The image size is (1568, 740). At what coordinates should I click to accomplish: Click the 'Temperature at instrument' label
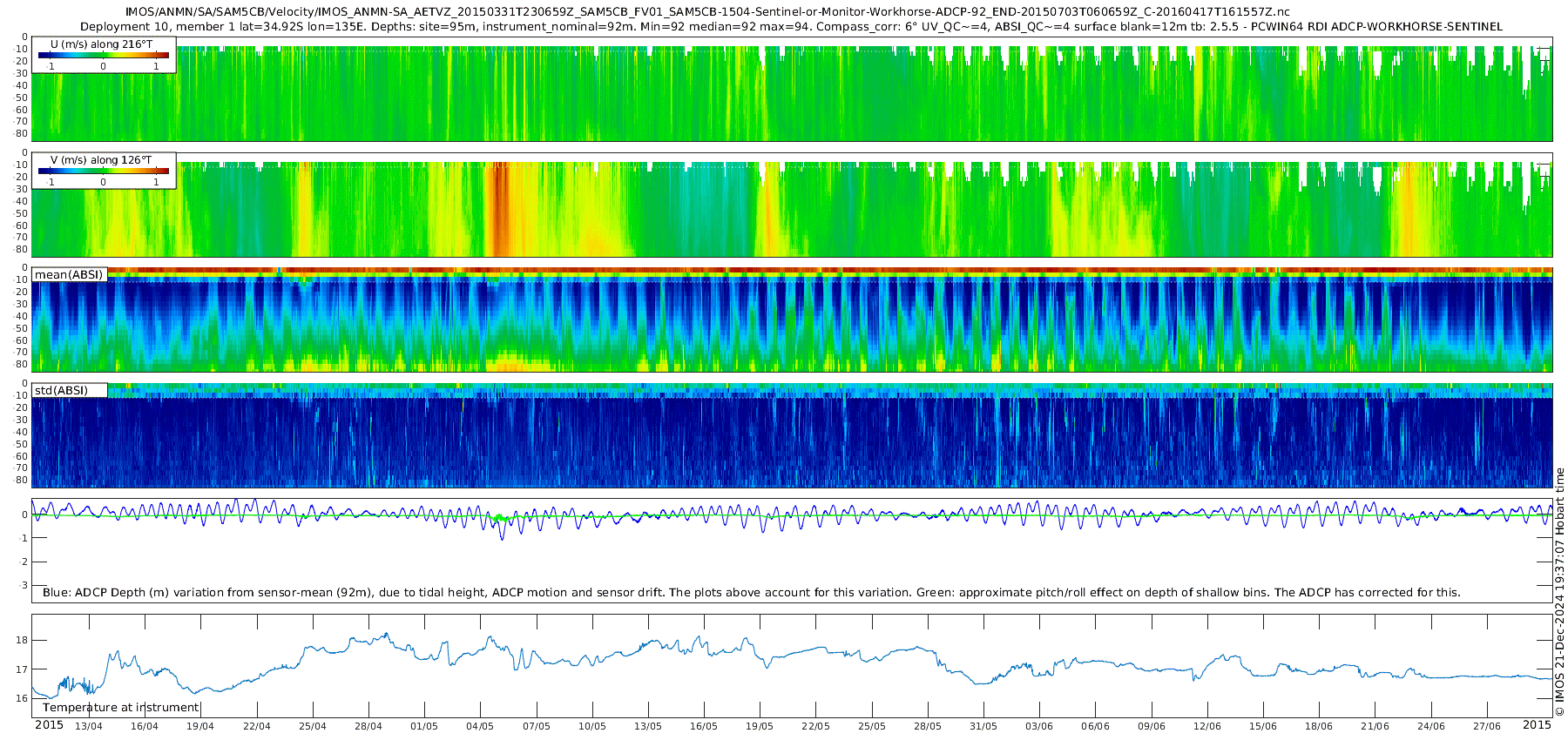[121, 707]
